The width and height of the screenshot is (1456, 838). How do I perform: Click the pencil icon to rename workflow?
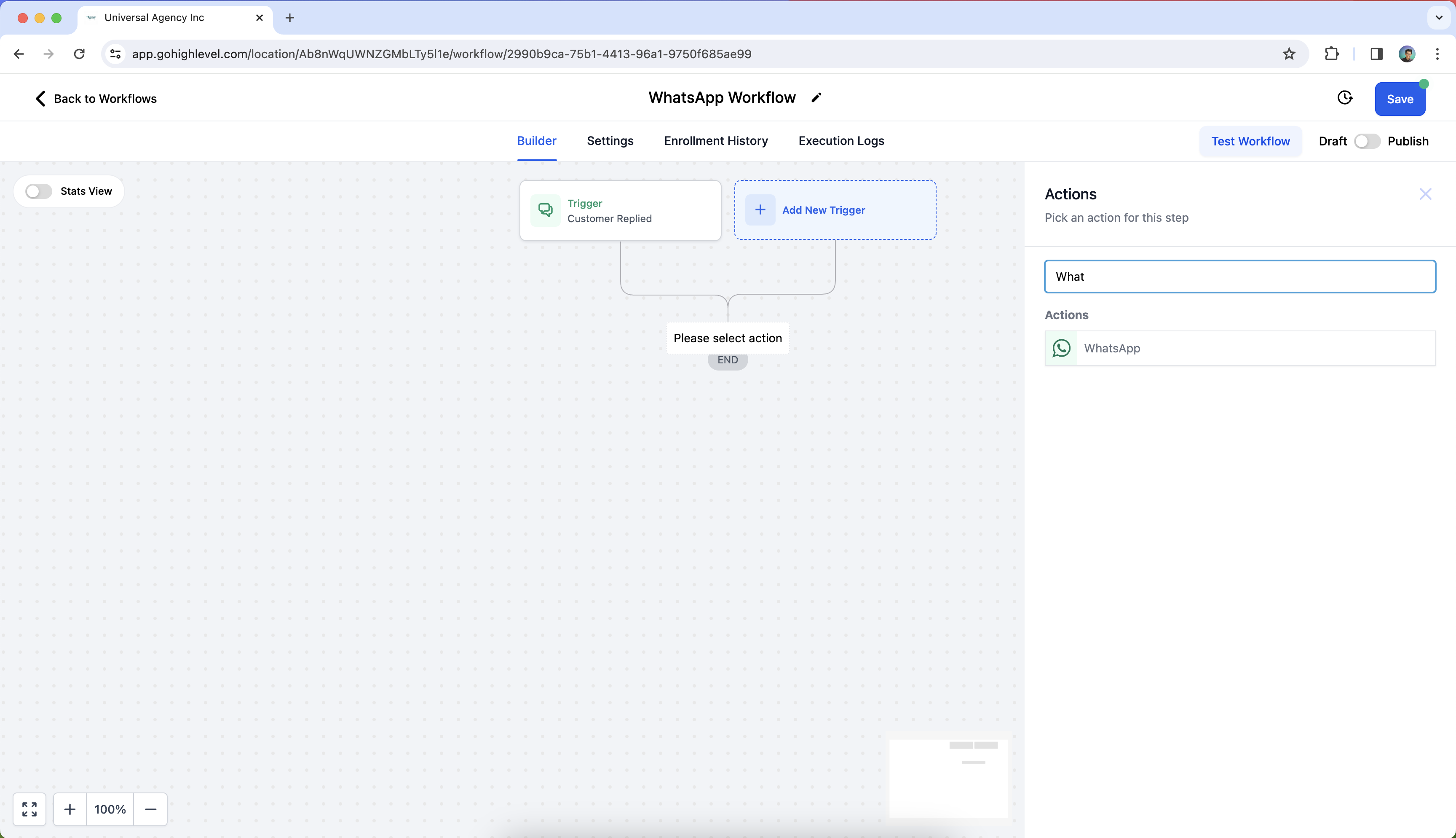816,98
